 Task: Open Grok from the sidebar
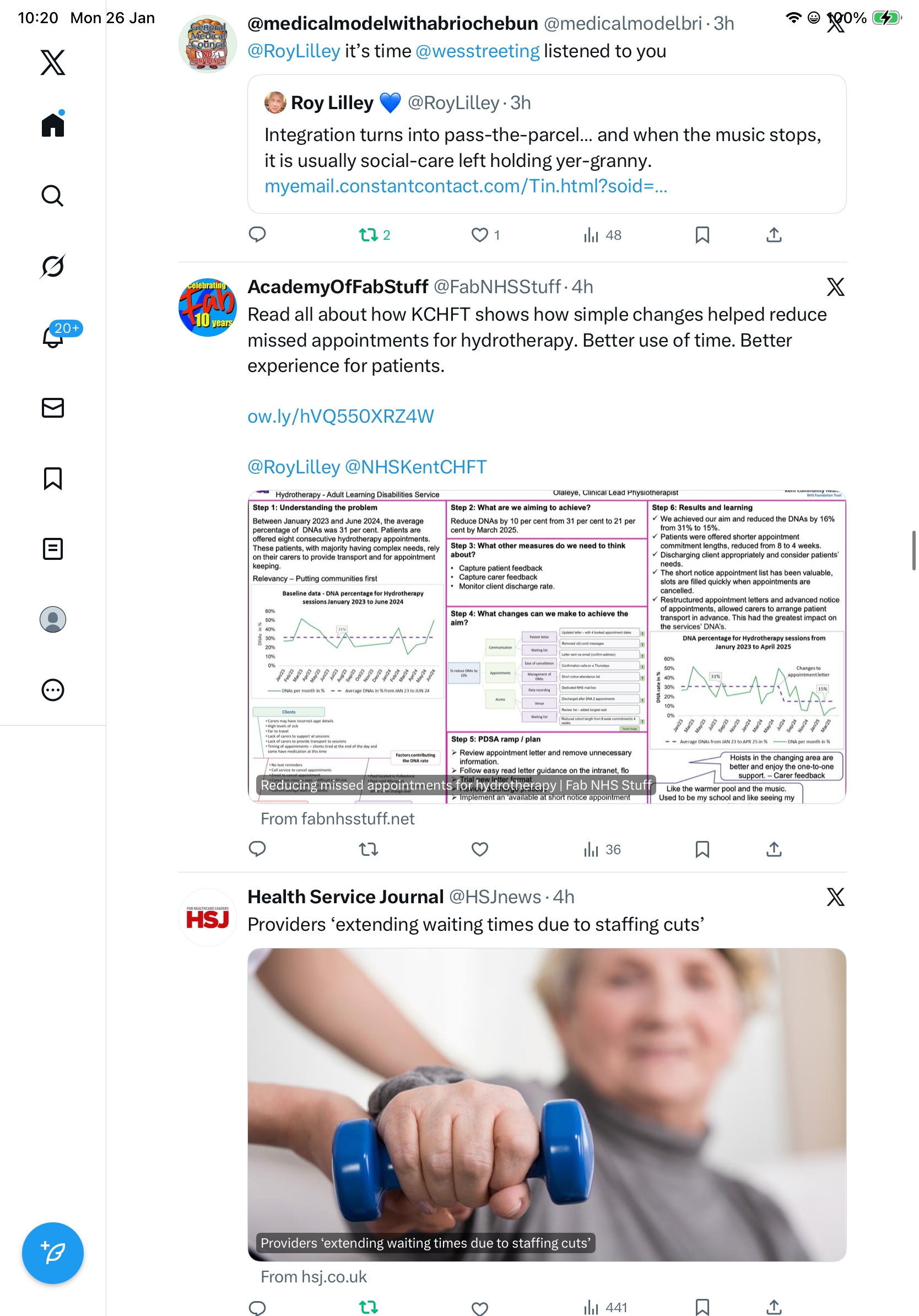(x=53, y=266)
